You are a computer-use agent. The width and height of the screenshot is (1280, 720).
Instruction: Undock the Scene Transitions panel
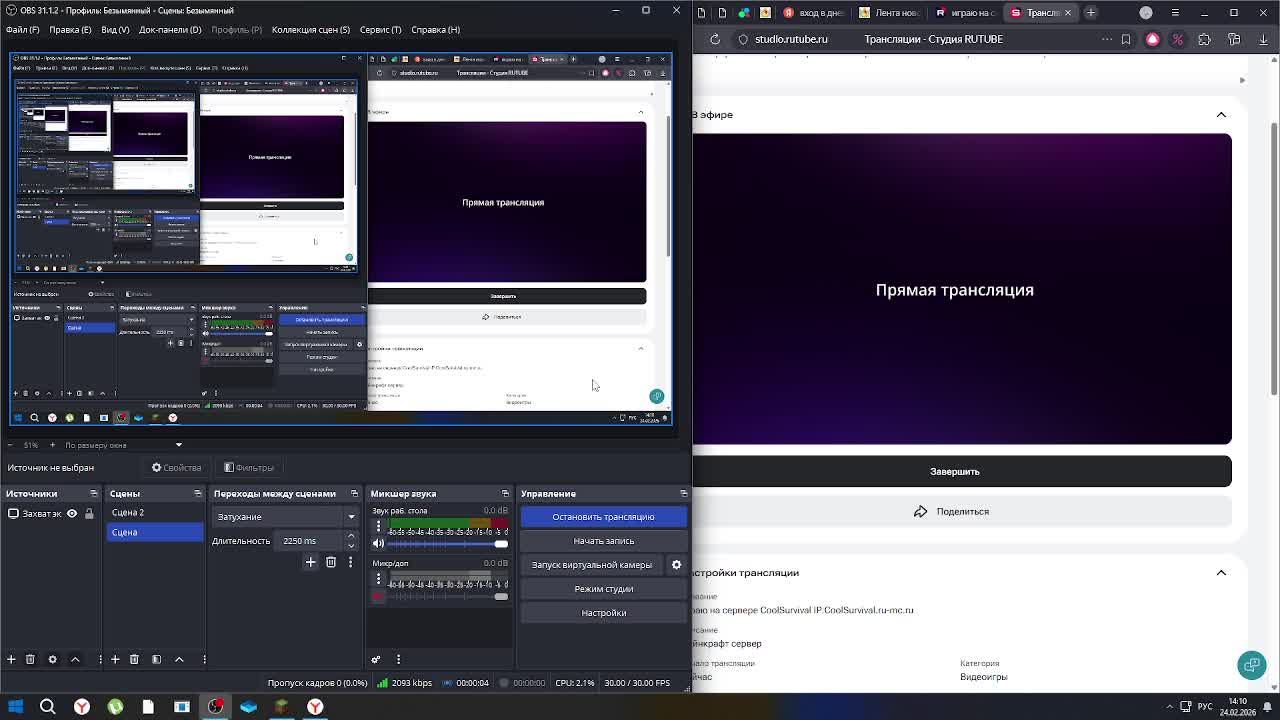click(353, 493)
